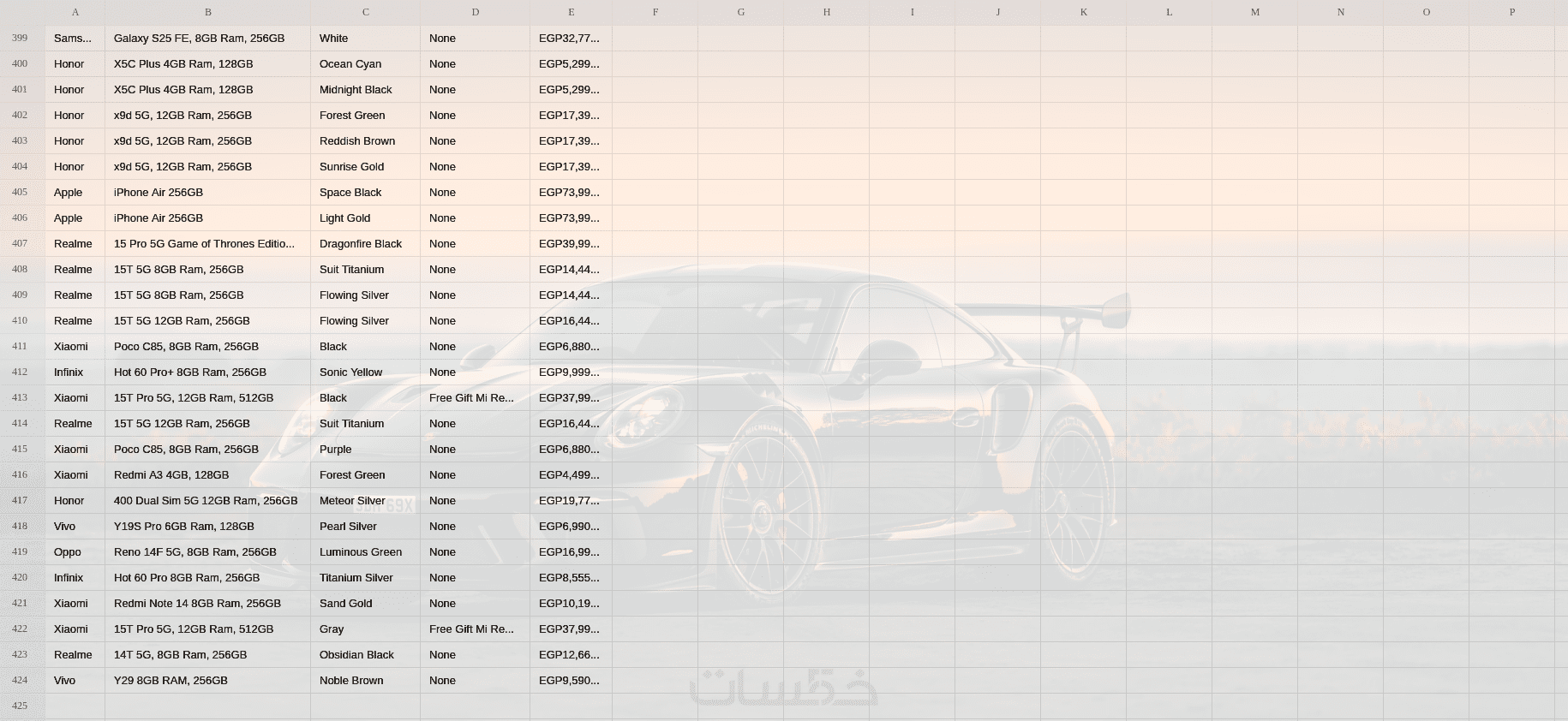
Task: Click 'Hot 60 Pro+ 8GB Ram, 256GB' cell
Action: (208, 372)
